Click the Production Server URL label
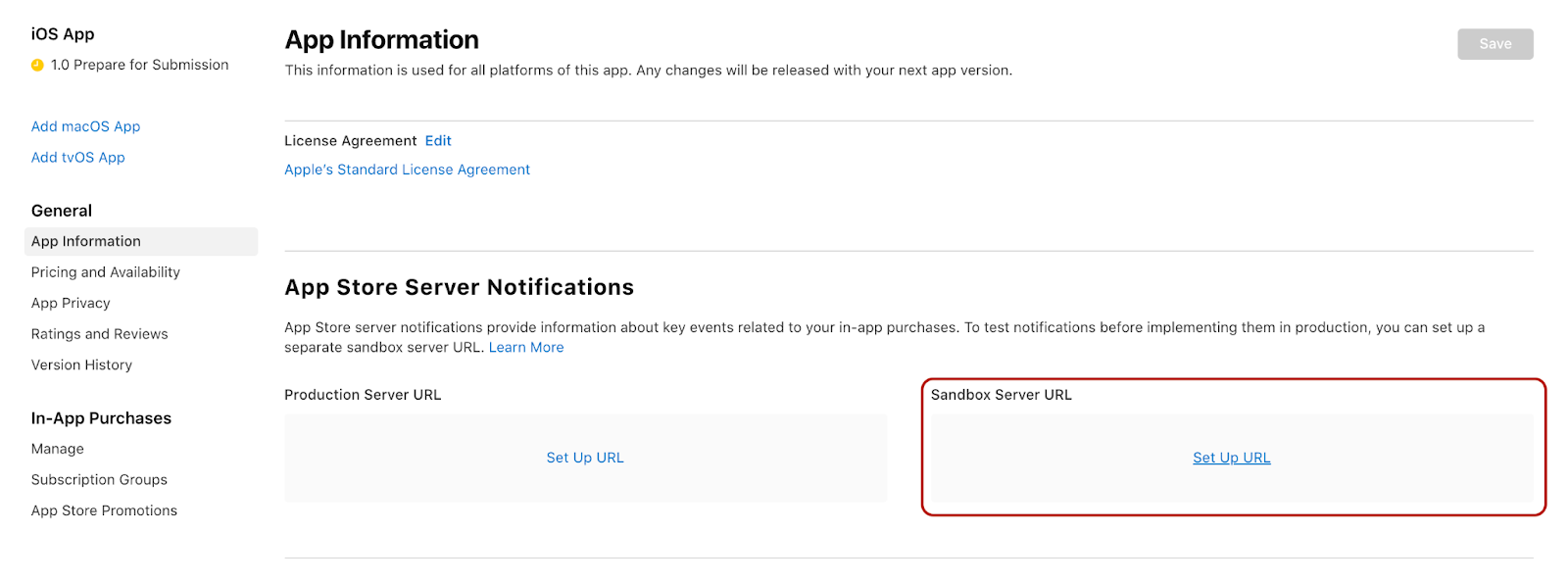 [363, 395]
